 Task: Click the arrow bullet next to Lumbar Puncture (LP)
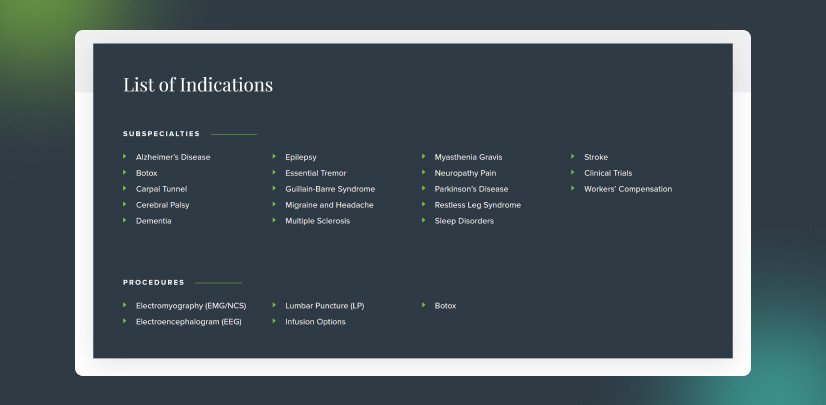[x=274, y=306]
